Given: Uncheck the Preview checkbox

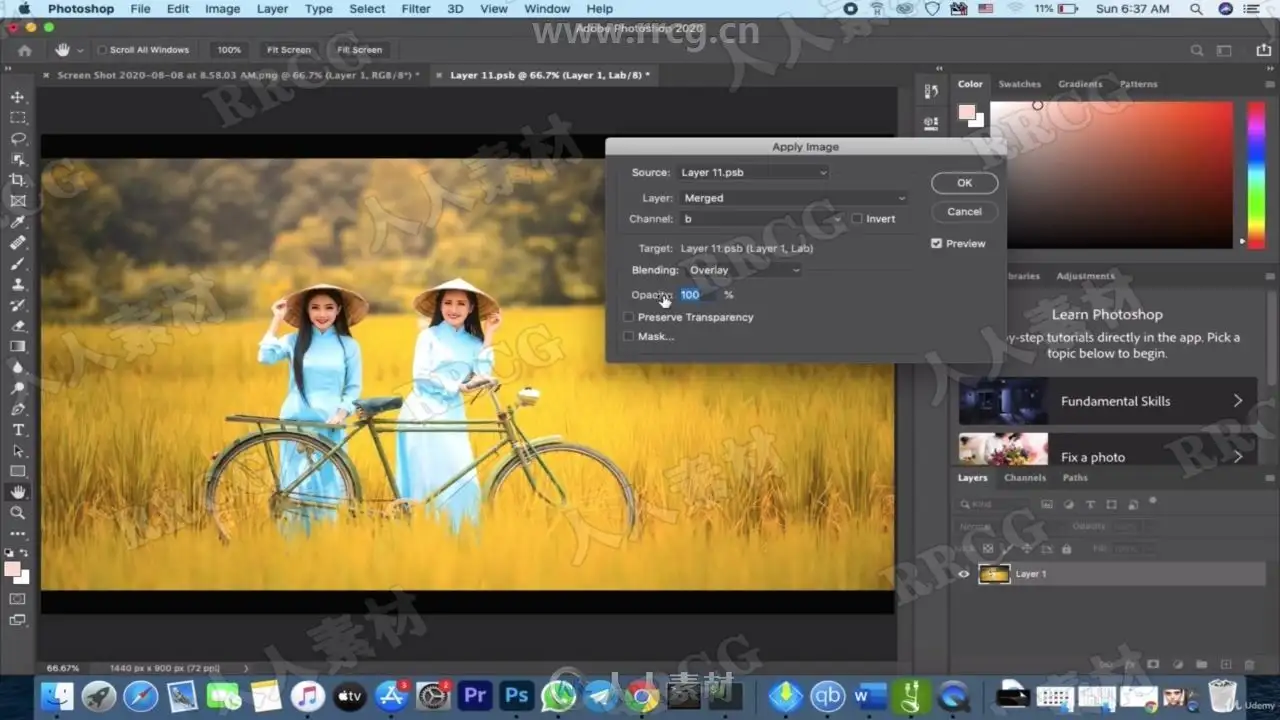Looking at the screenshot, I should coord(936,243).
